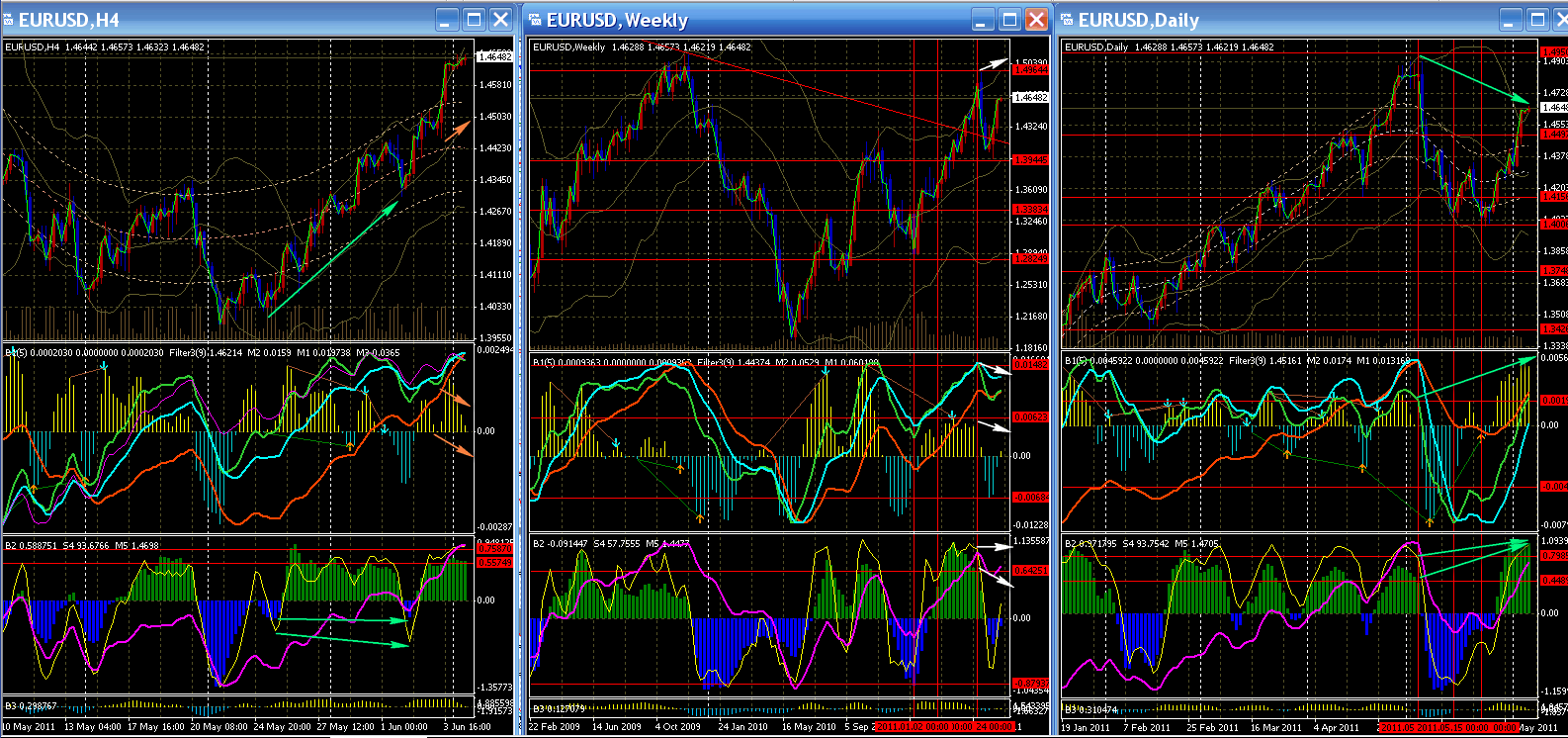This screenshot has width=1568, height=738.
Task: Click the B2 0.971795 indicator label in Daily window
Action: click(x=1092, y=544)
